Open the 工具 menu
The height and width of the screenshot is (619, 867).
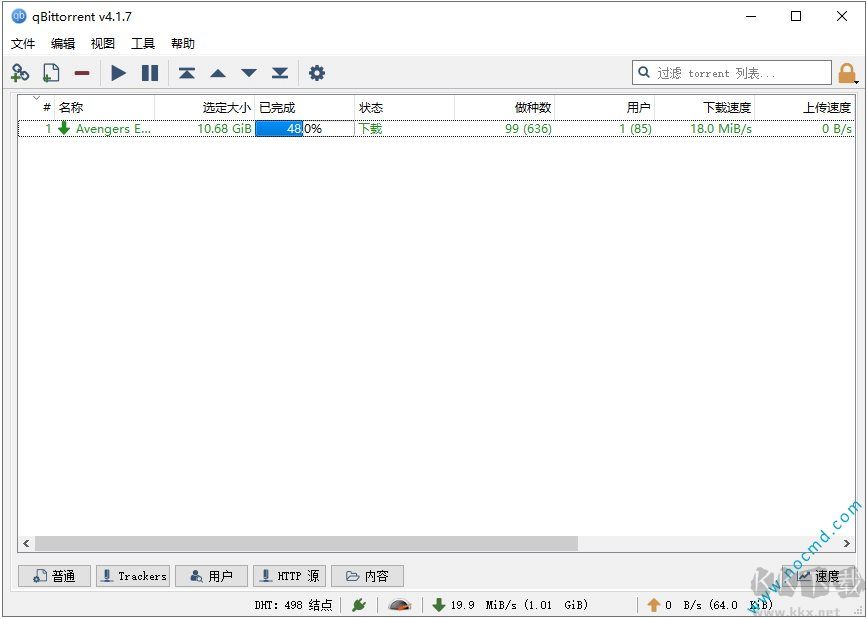coord(143,44)
